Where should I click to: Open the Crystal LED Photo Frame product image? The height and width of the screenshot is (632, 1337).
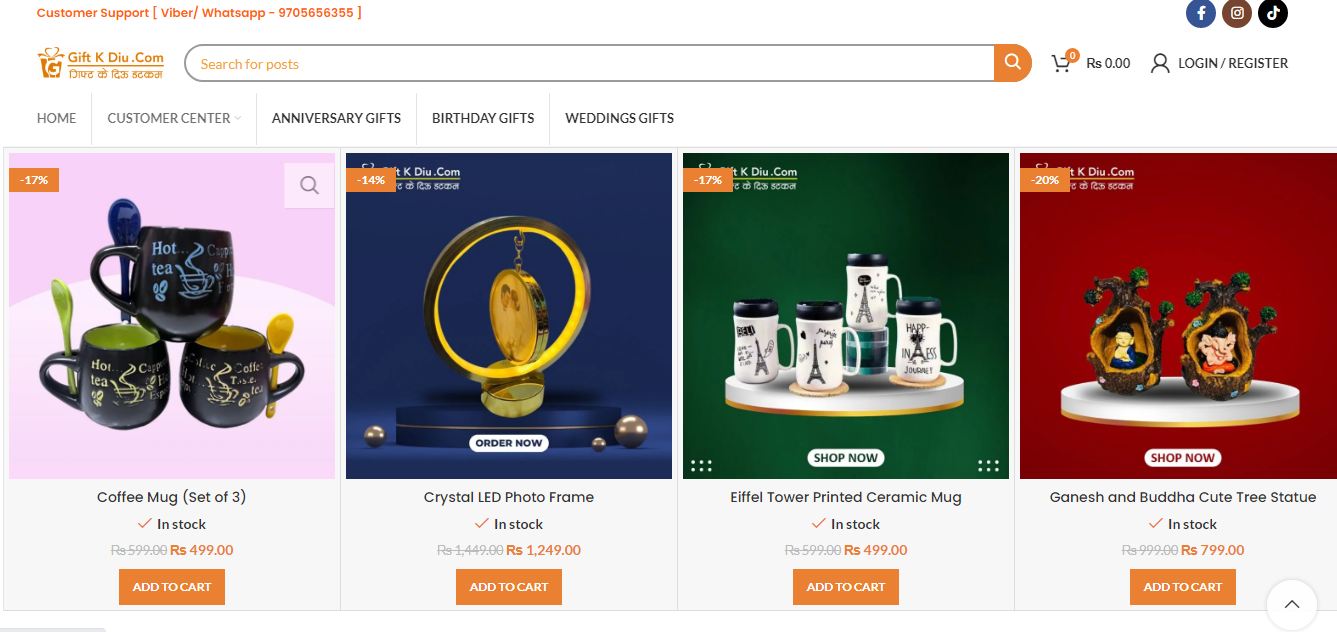(x=509, y=316)
